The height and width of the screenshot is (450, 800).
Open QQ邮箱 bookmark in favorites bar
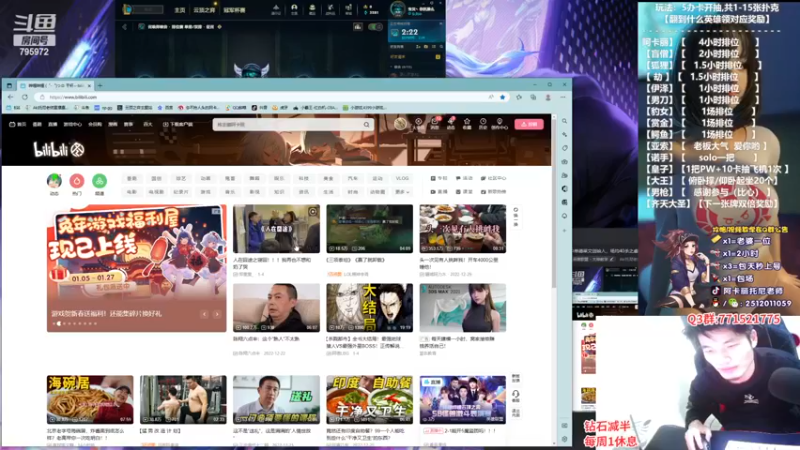236,108
